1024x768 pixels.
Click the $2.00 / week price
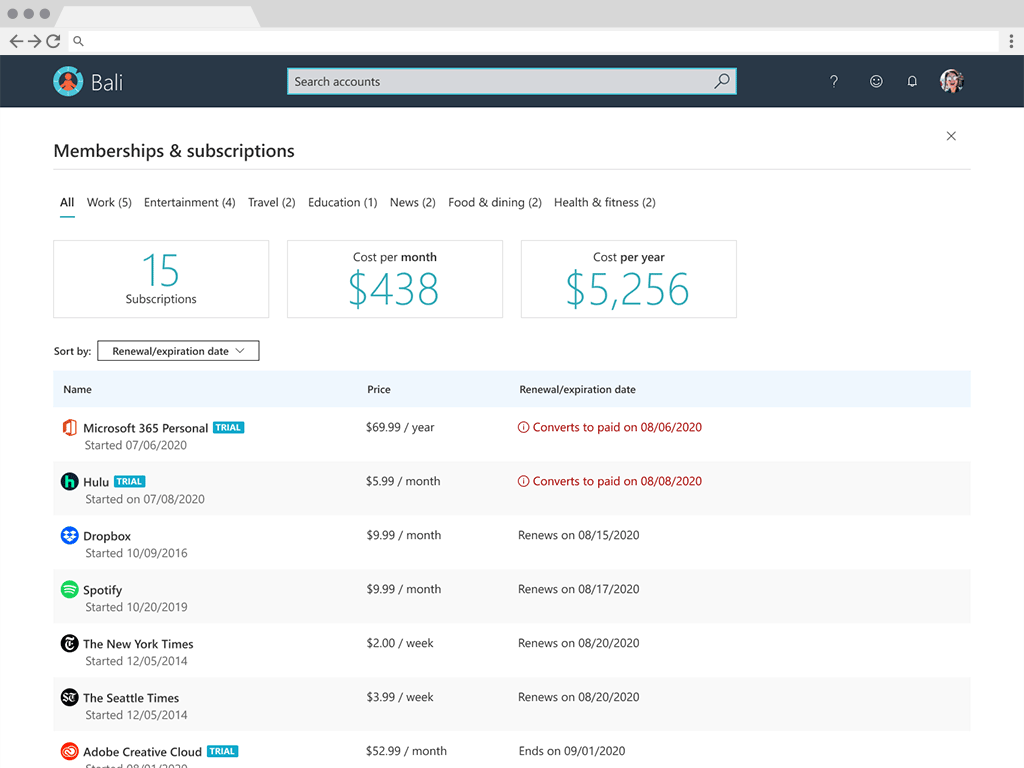[400, 643]
